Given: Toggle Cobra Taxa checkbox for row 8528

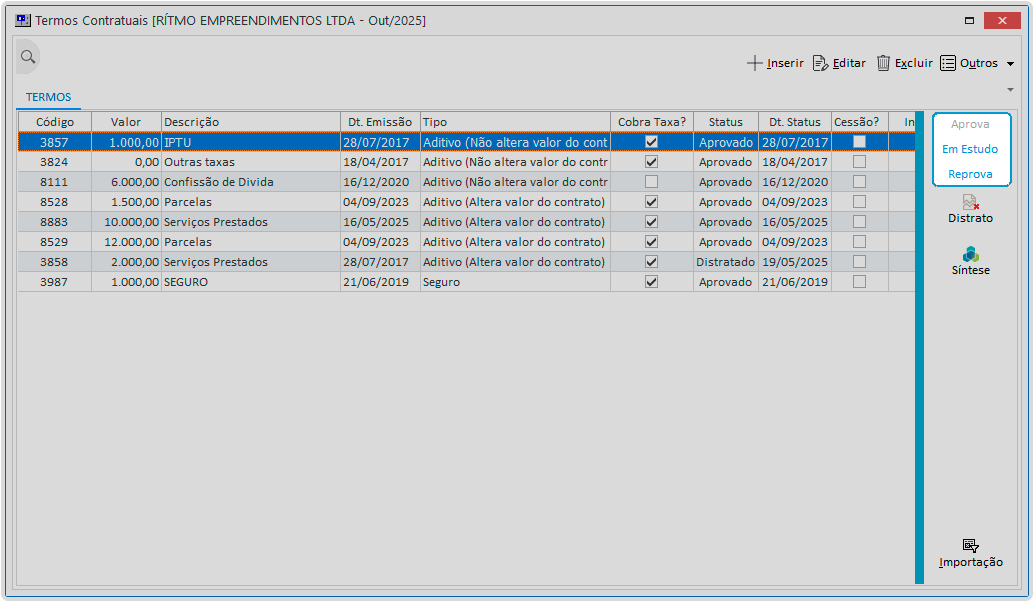Looking at the screenshot, I should (651, 202).
